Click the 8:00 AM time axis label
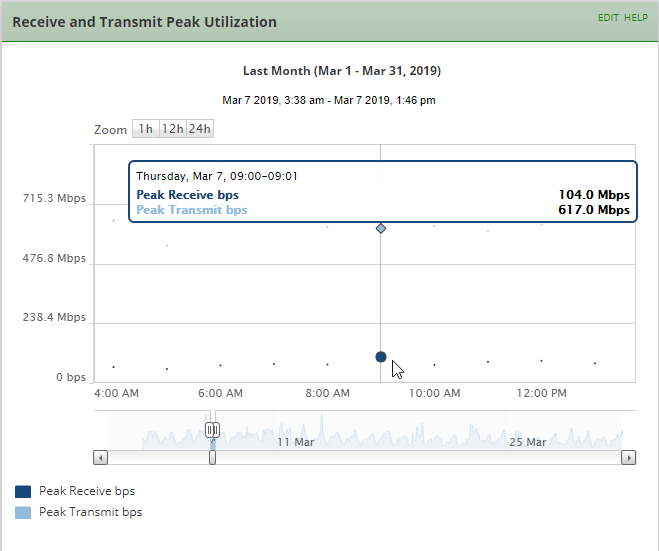 (x=327, y=393)
